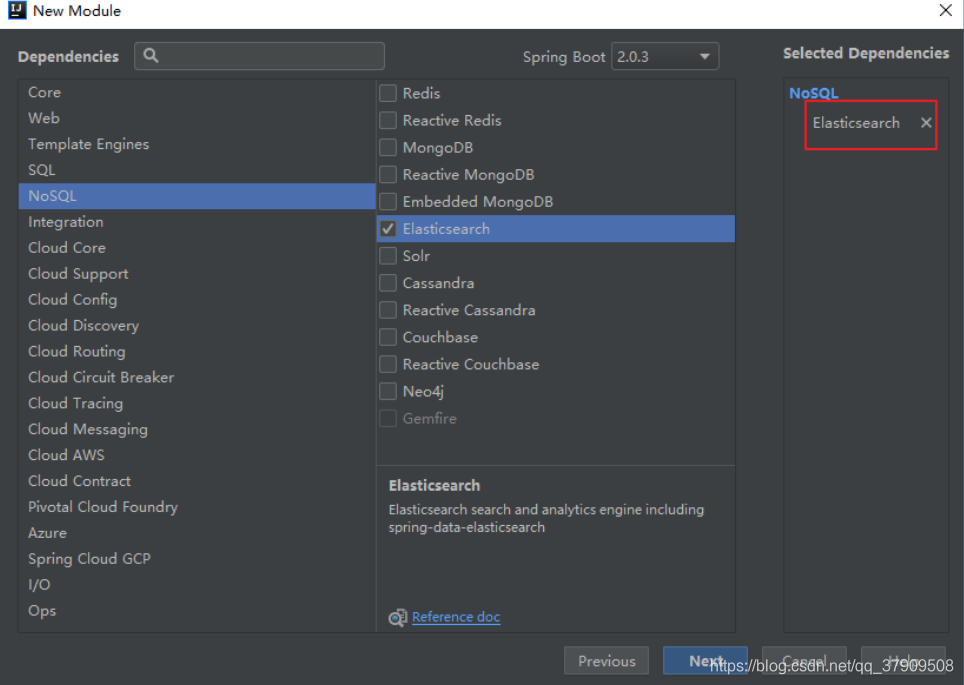This screenshot has width=964, height=685.
Task: Choose Cloud Contract category
Action: point(197,481)
